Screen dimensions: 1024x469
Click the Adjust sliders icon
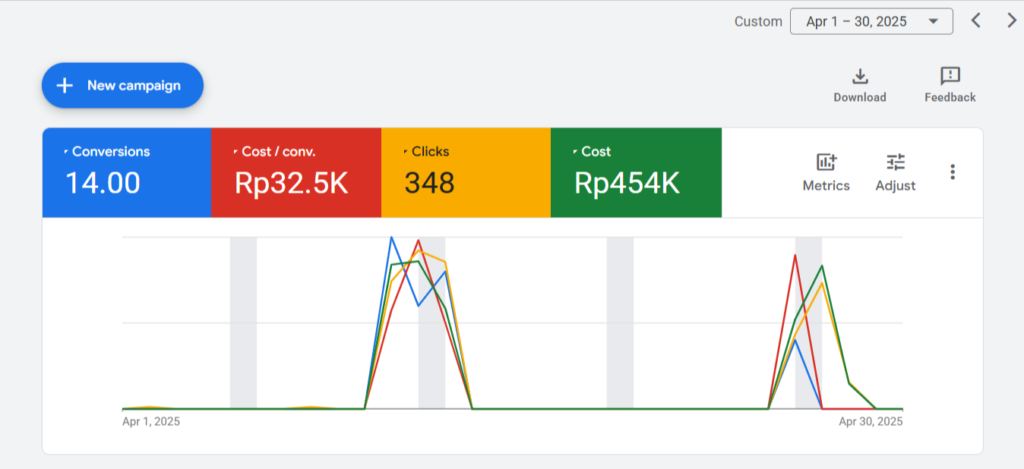pos(895,163)
